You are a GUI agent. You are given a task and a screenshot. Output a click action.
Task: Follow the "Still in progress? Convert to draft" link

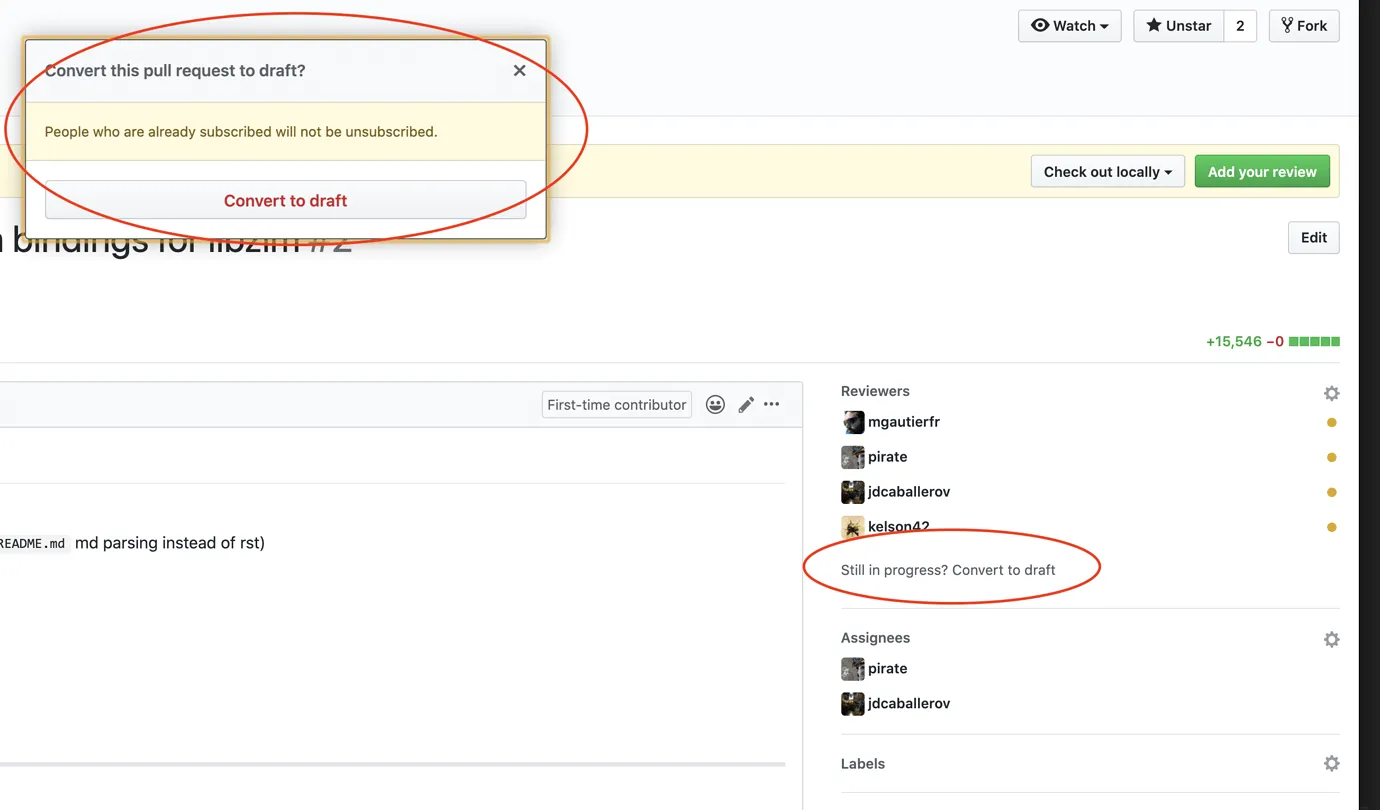point(948,569)
